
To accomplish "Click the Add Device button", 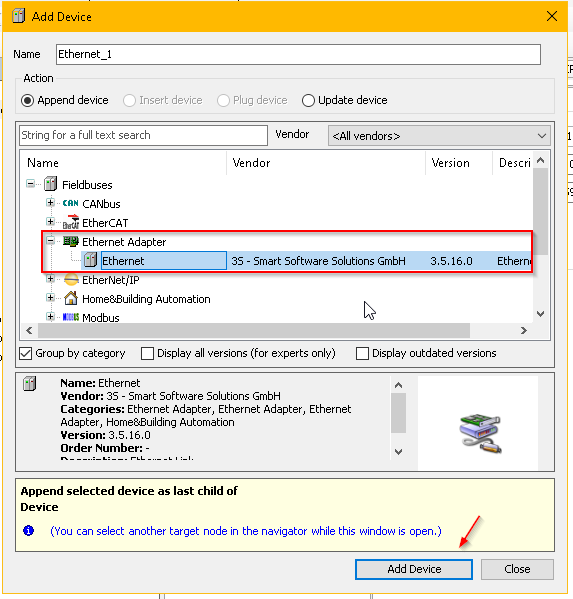I will 414,569.
